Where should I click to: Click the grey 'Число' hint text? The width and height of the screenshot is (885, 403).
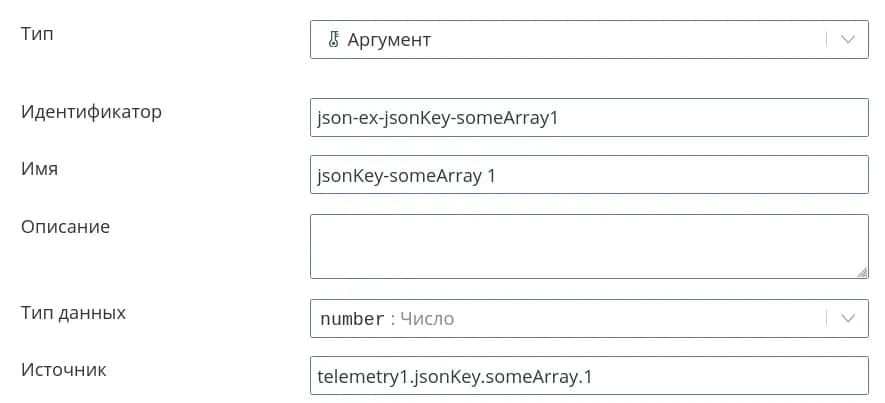427,319
